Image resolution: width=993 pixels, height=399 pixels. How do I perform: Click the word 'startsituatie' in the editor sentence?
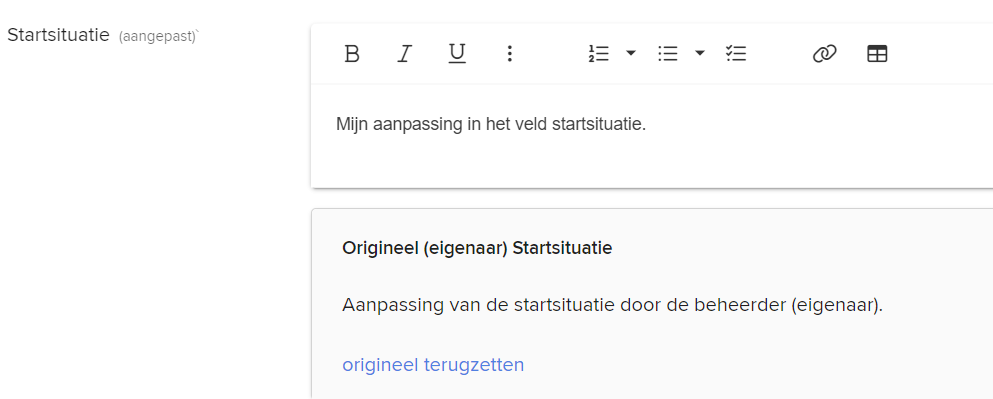point(597,124)
